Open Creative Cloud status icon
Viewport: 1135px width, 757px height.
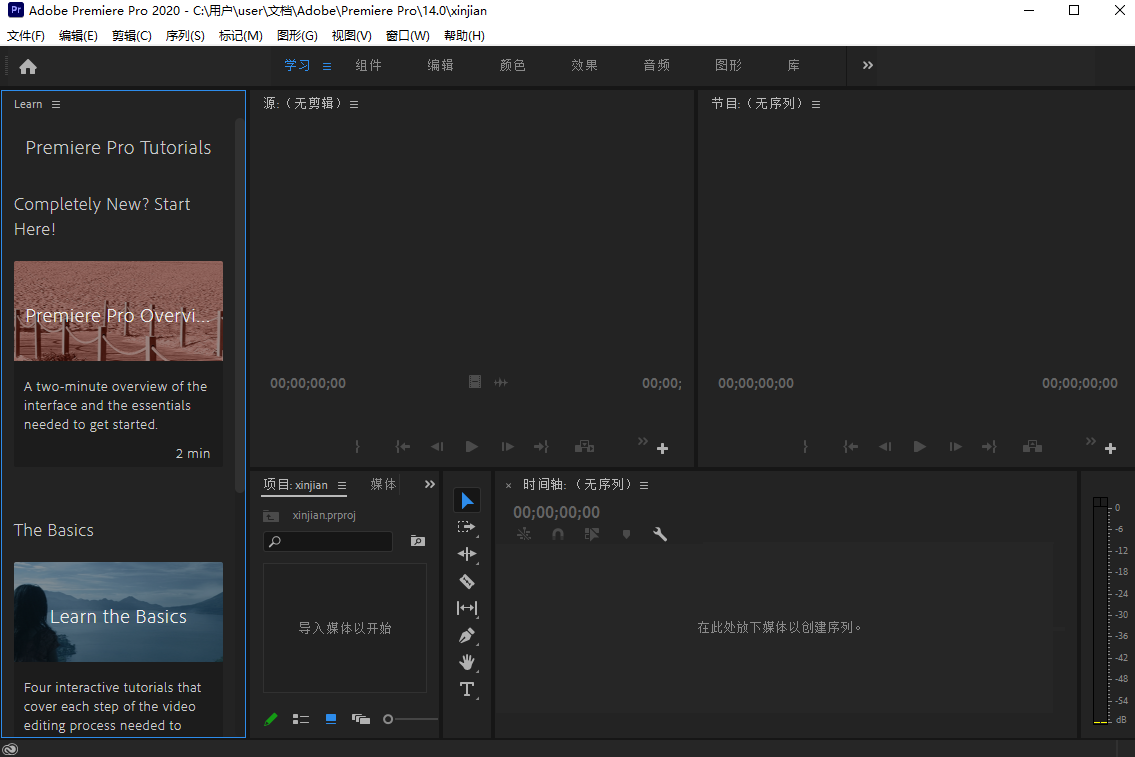10,749
